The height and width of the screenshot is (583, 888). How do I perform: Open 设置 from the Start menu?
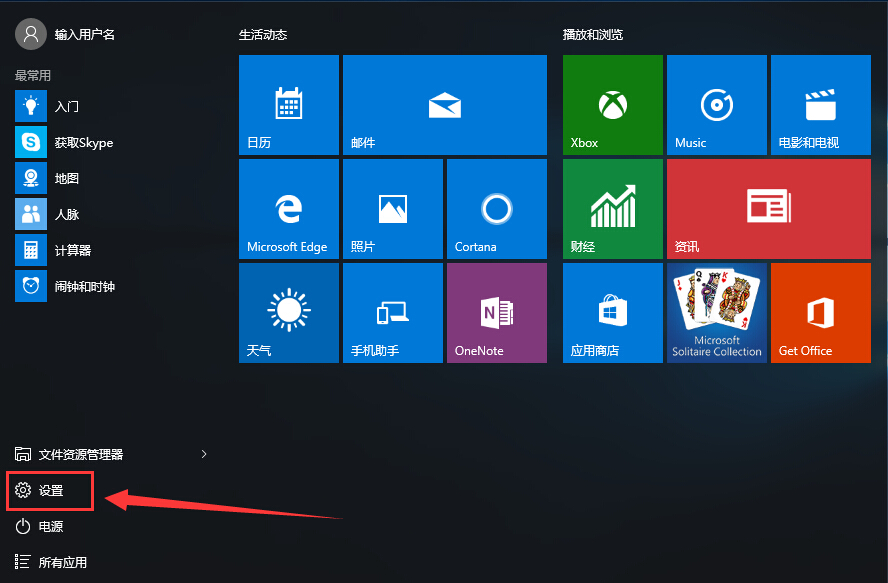pos(50,491)
